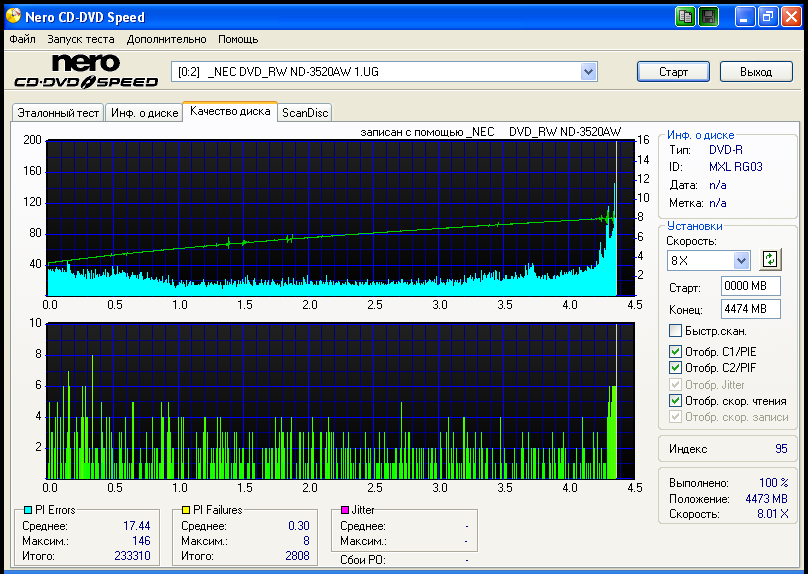Click the Nero CD-DVD Speed logo
This screenshot has height=574, width=808.
85,72
